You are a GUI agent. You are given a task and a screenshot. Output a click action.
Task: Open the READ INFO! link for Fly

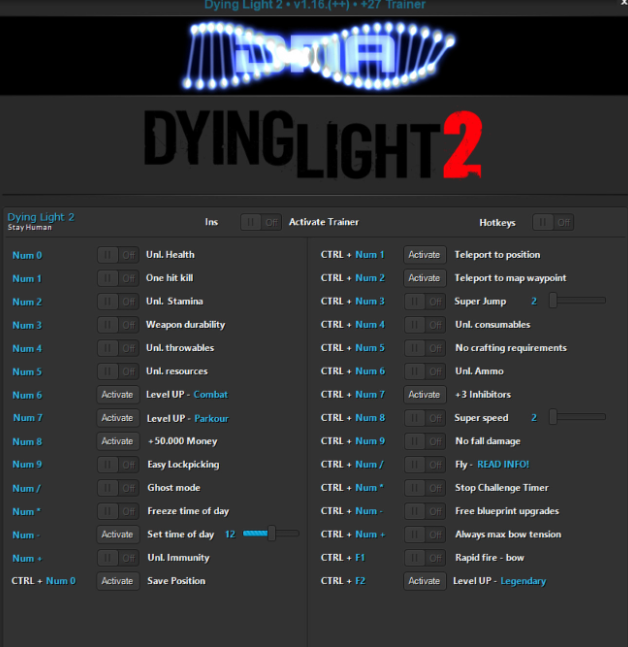click(503, 465)
